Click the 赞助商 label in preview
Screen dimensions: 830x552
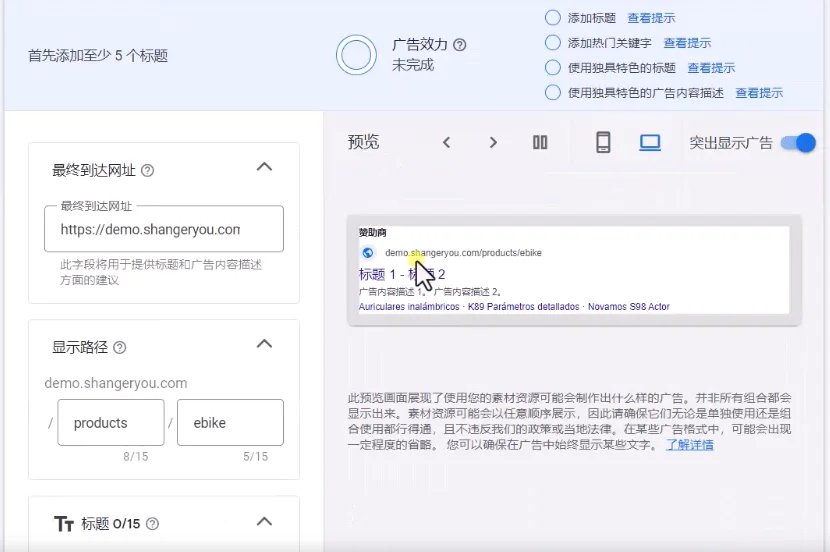pos(373,232)
